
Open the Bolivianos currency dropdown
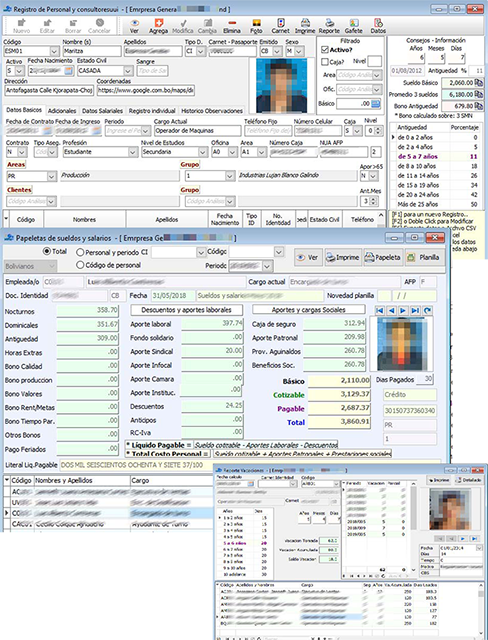coord(52,266)
